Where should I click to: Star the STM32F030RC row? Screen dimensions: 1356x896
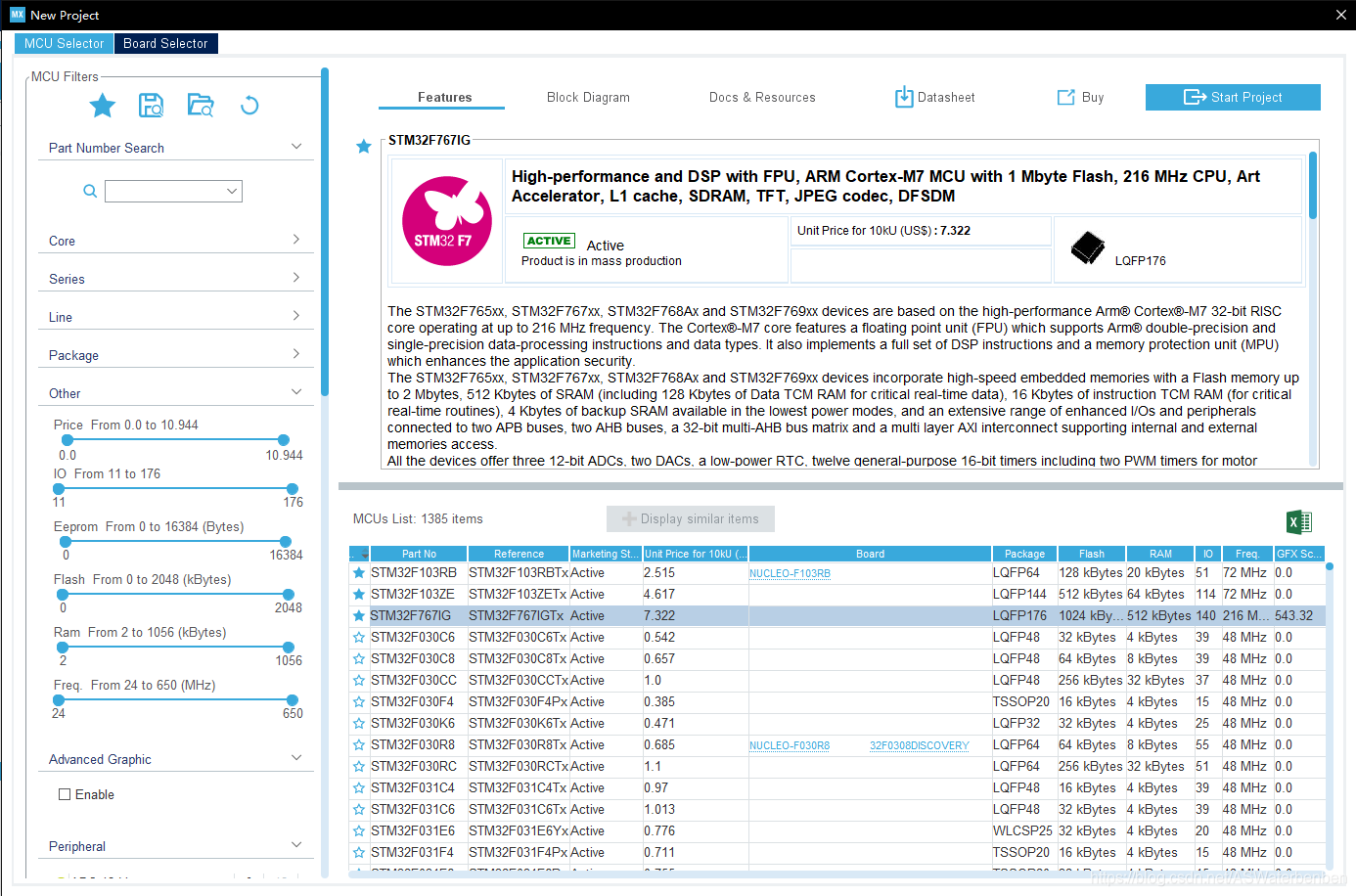(x=359, y=767)
